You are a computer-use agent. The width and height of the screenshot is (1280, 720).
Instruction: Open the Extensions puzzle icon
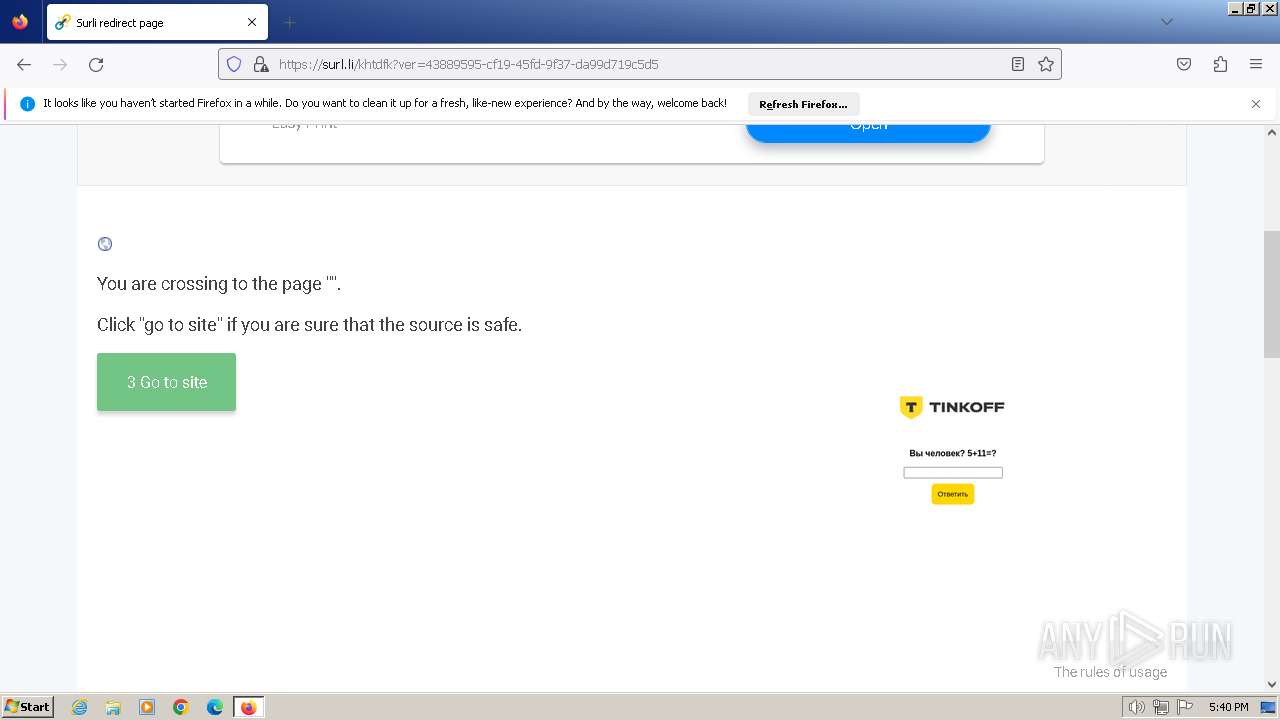[1220, 64]
